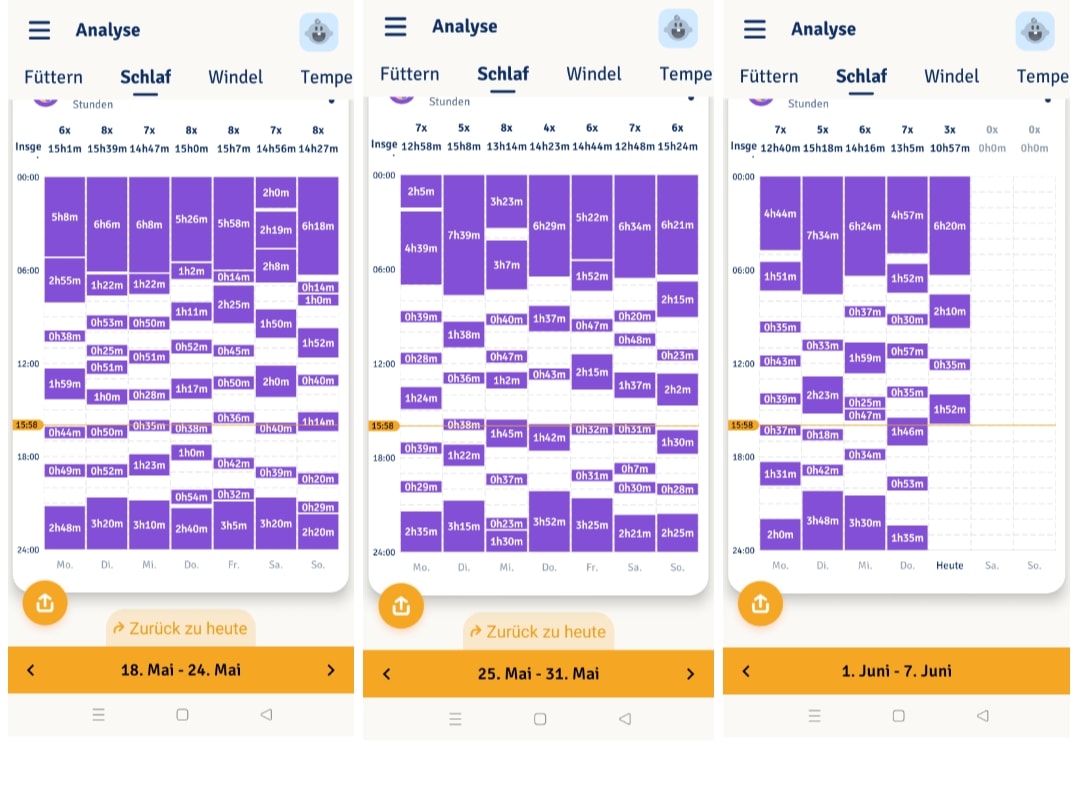The width and height of the screenshot is (1078, 788).
Task: Open hamburger menu on the 18.–24. Mai screen
Action: click(x=39, y=30)
